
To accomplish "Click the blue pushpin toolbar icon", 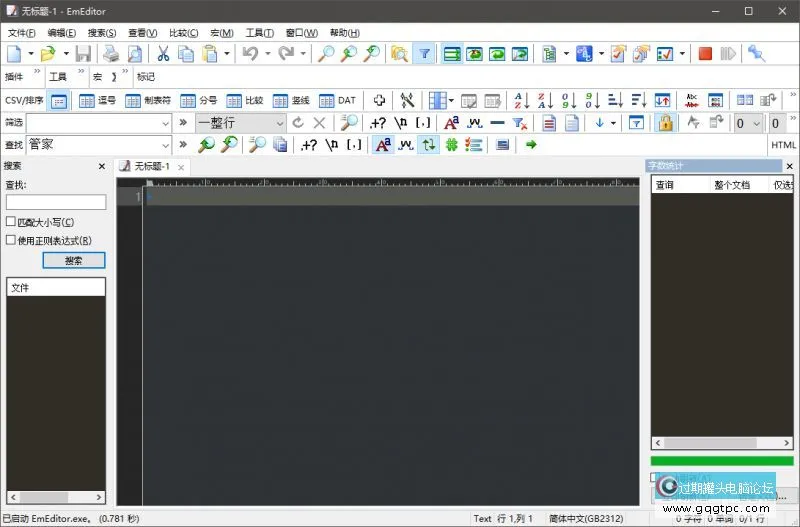I will point(756,54).
